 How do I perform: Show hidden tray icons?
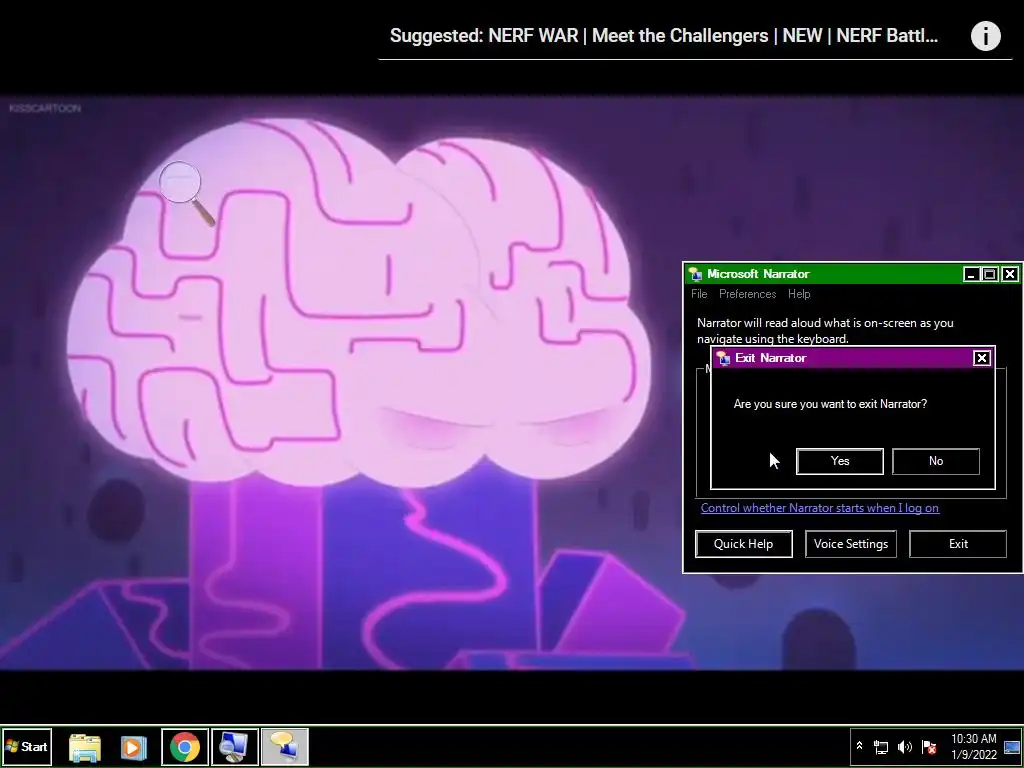[x=859, y=746]
